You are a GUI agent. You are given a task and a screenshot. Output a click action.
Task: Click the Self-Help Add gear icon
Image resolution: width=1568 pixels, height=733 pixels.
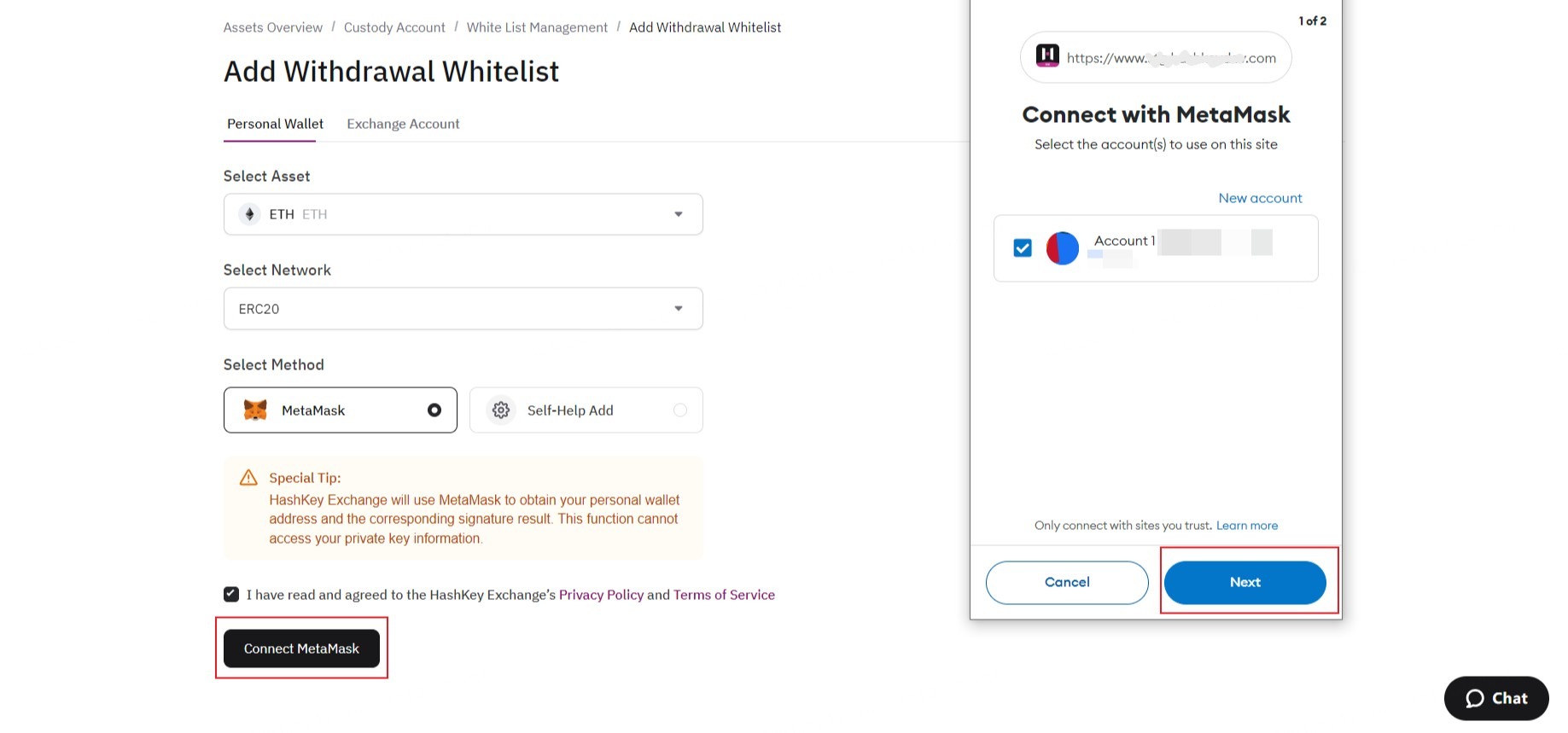point(501,410)
